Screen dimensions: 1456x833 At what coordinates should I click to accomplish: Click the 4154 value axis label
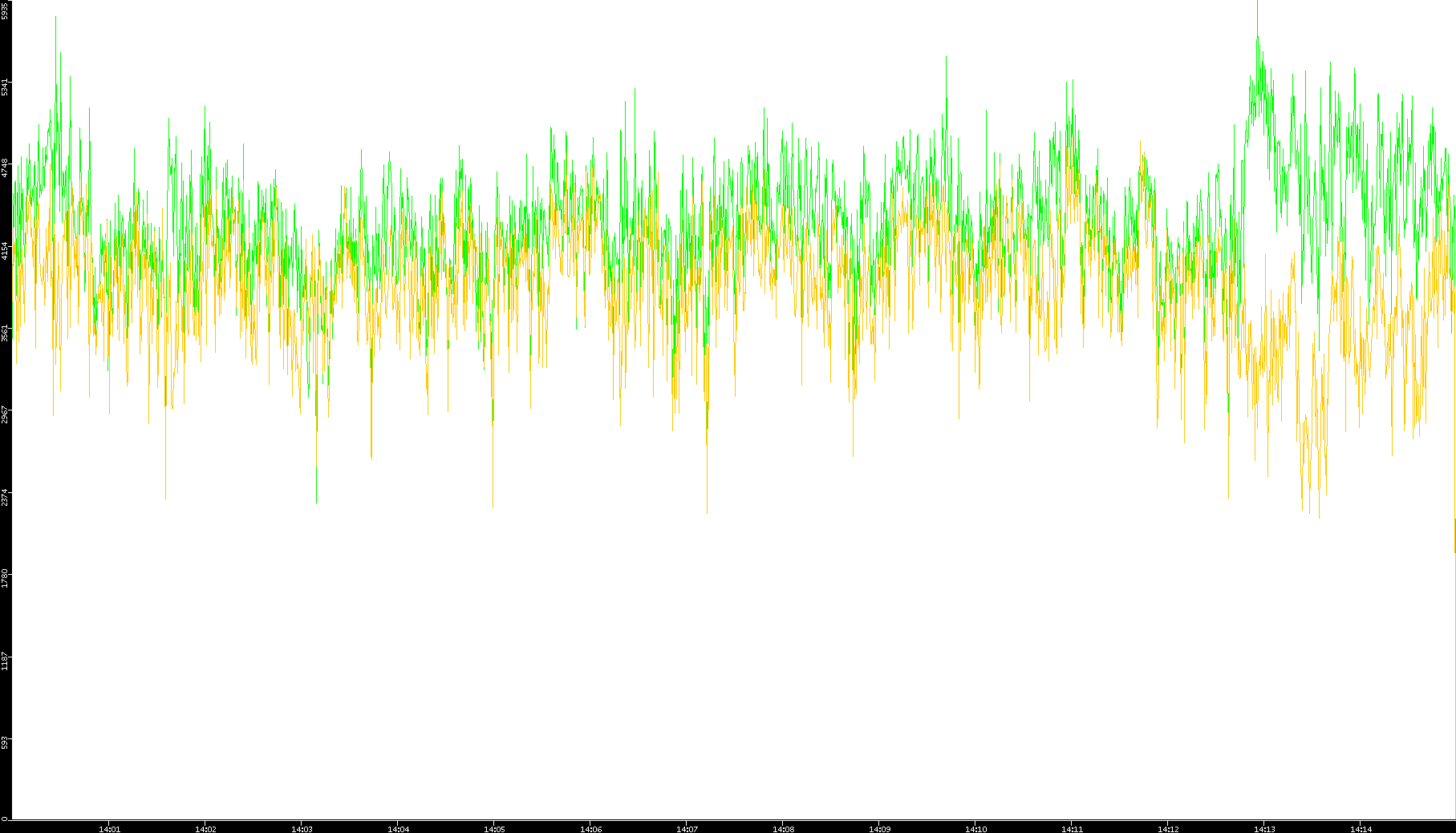point(5,250)
